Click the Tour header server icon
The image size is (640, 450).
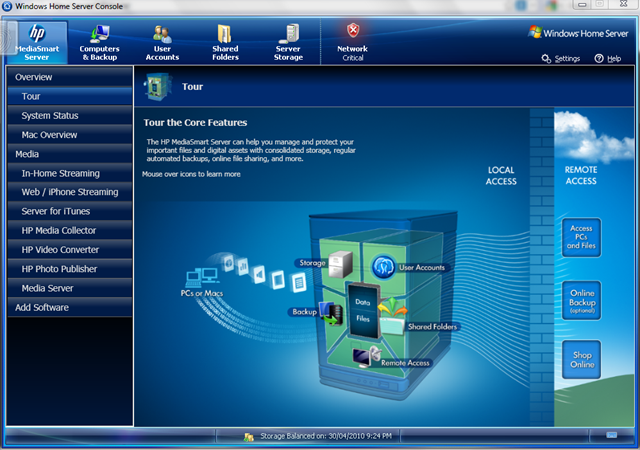click(x=157, y=87)
